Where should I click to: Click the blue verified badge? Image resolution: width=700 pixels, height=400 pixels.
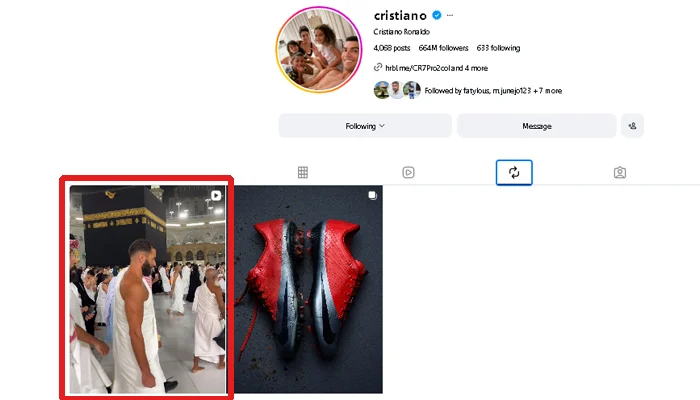(437, 15)
